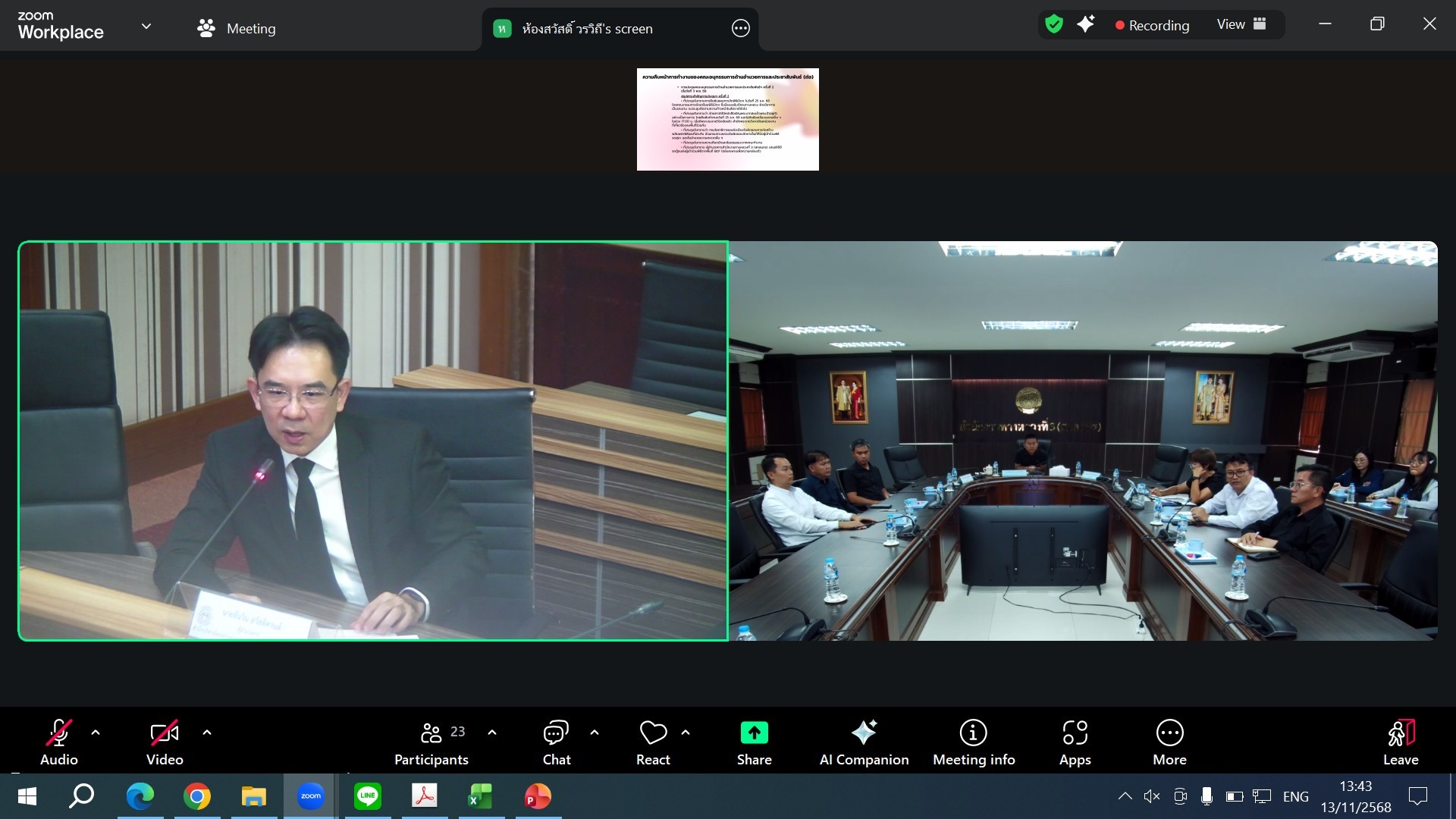Expand video settings chevron next to Video
This screenshot has width=1456, height=819.
(x=207, y=733)
